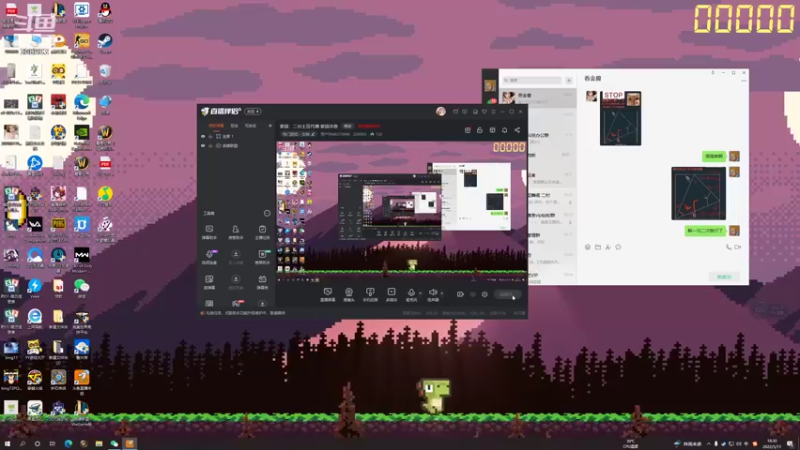Open the share icon above the preview
Image resolution: width=800 pixels, height=450 pixels.
pyautogui.click(x=517, y=130)
